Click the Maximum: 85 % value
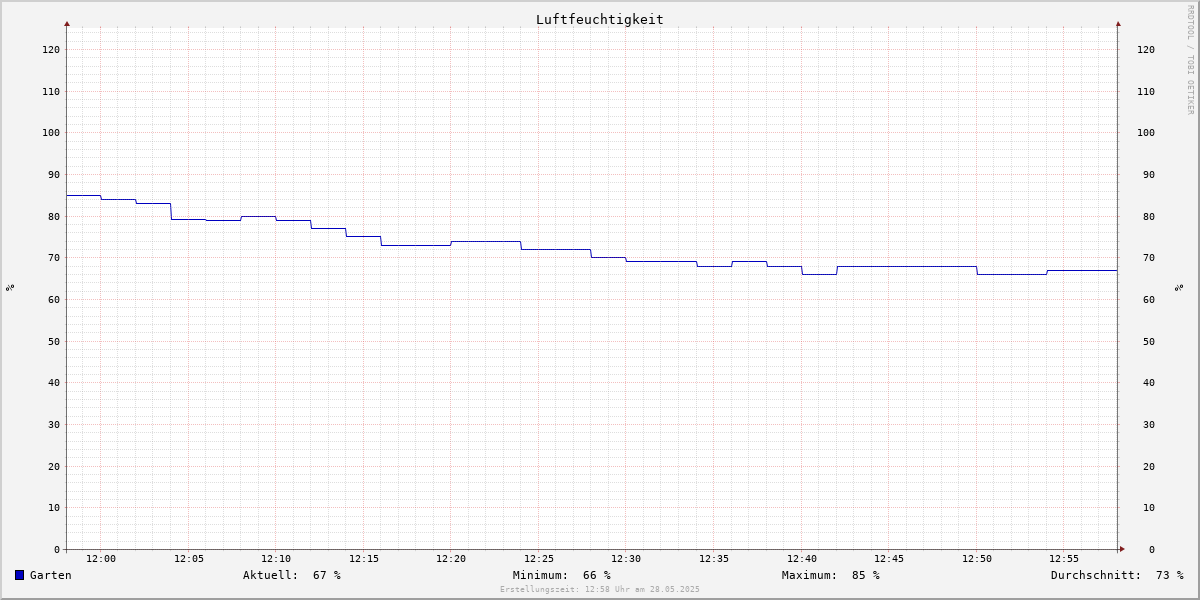 point(831,575)
